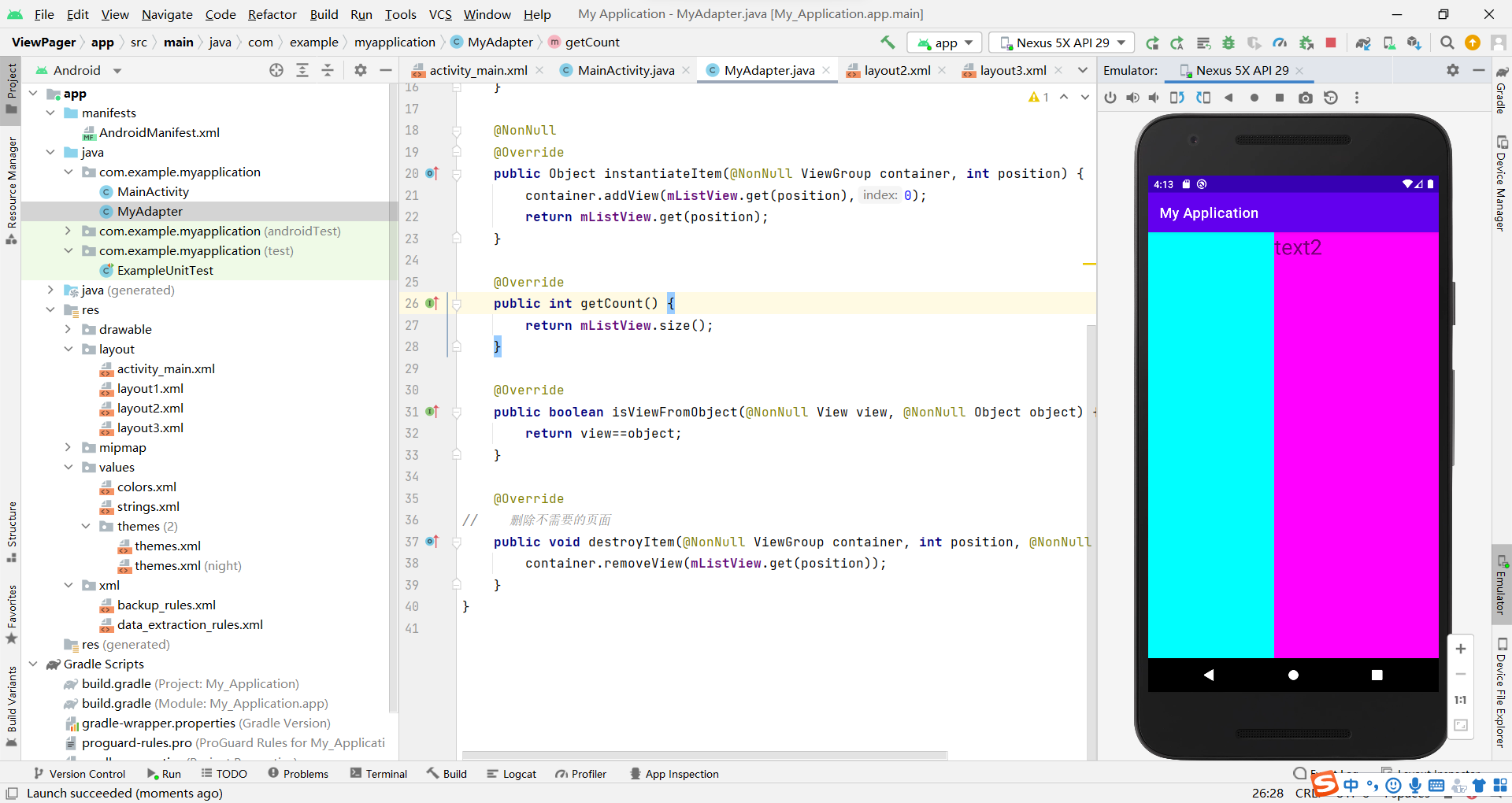
Task: Open the Refactor menu
Action: coord(272,14)
